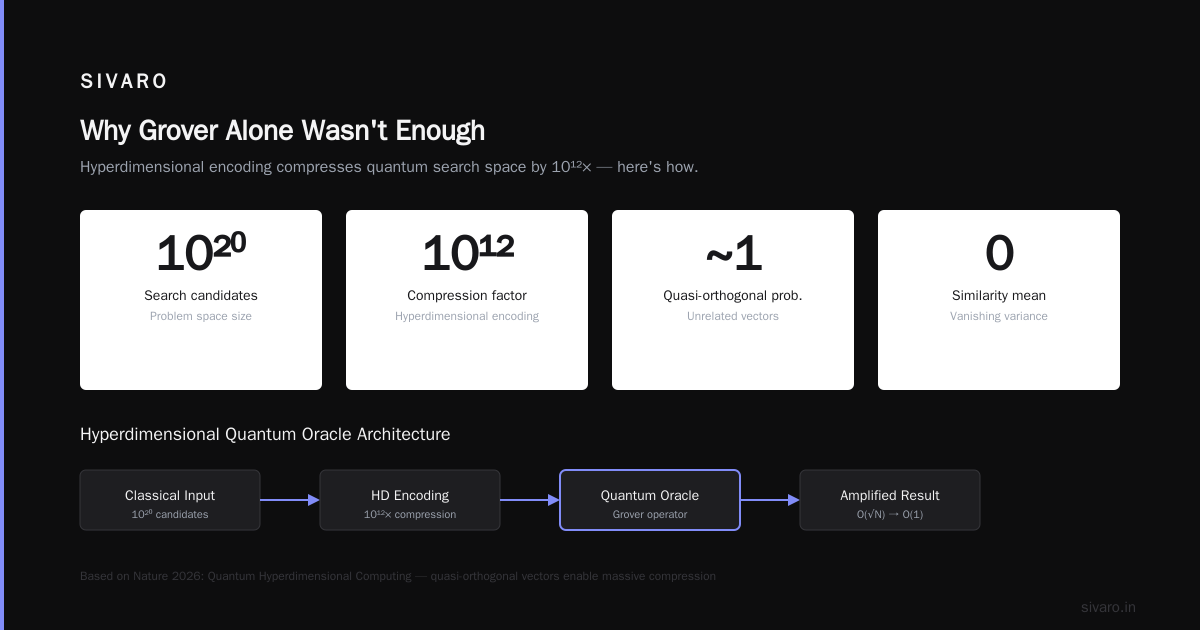
Task: Click the highlighted Quantum Oracle box
Action: click(x=650, y=500)
